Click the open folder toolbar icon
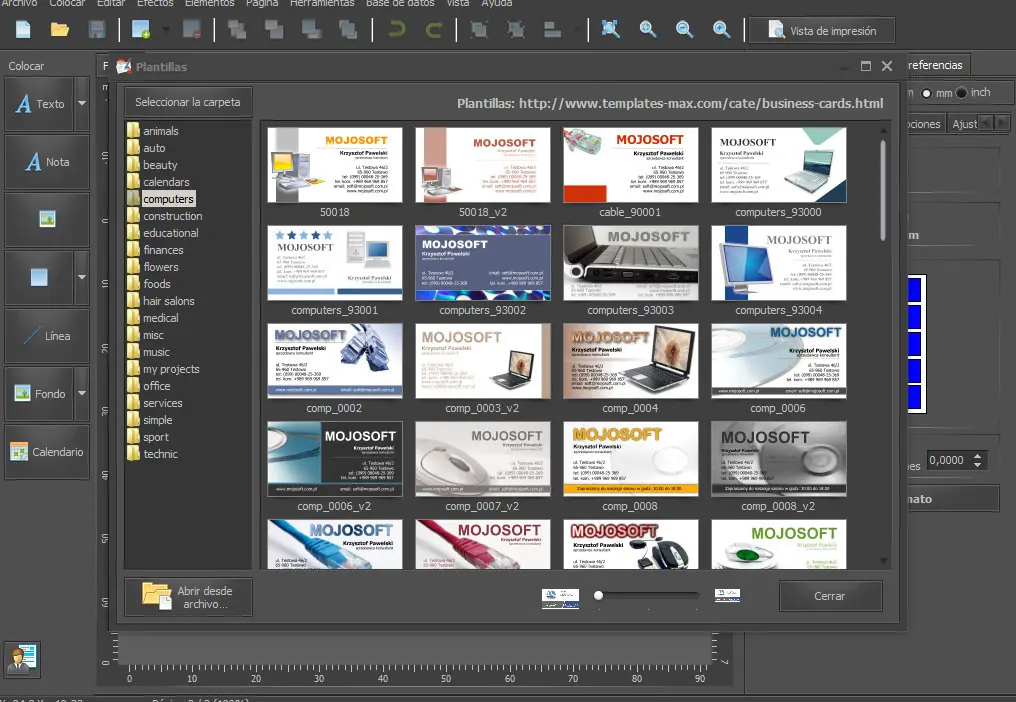Viewport: 1016px width, 702px height. coord(60,30)
